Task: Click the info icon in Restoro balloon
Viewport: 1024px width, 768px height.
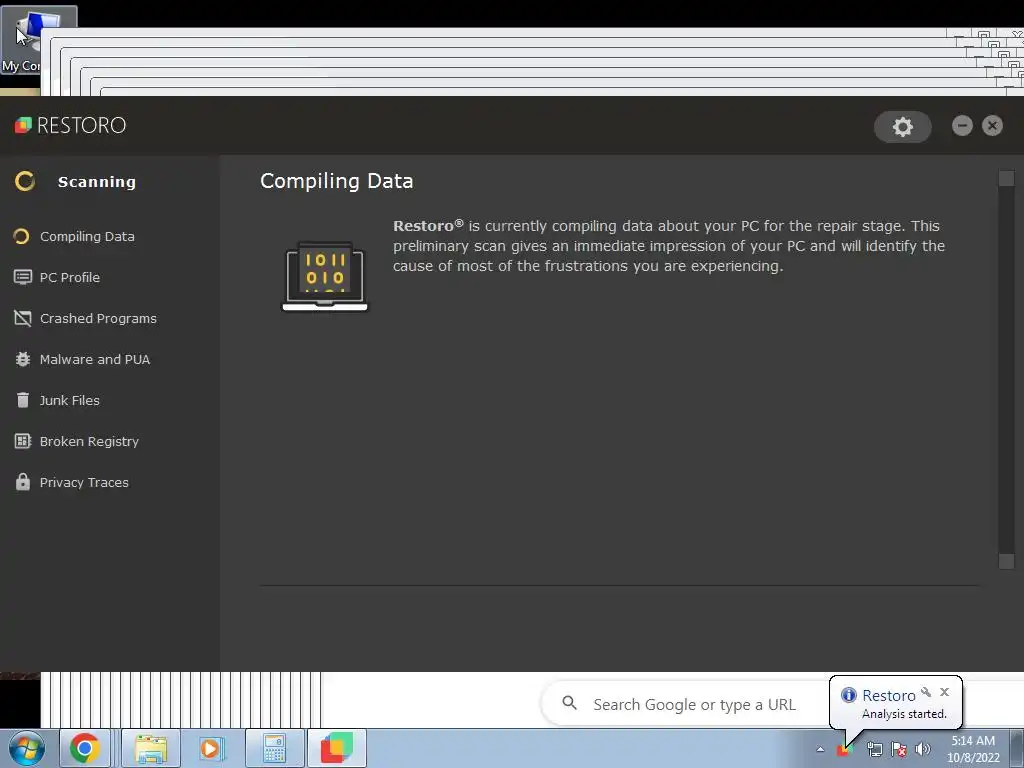Action: (848, 695)
